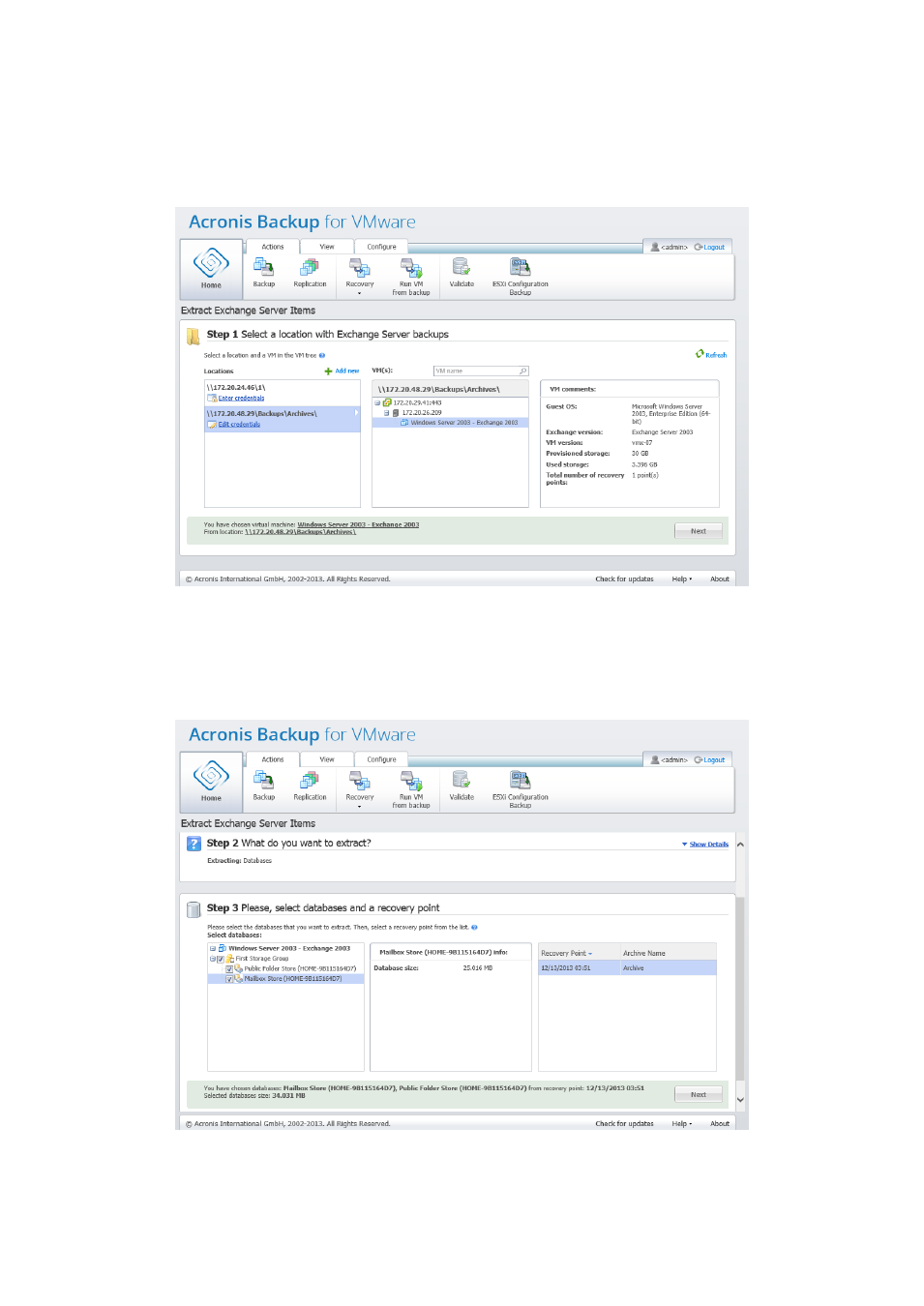Open Home in the Step 3 window
The image size is (924, 1306).
point(211,782)
